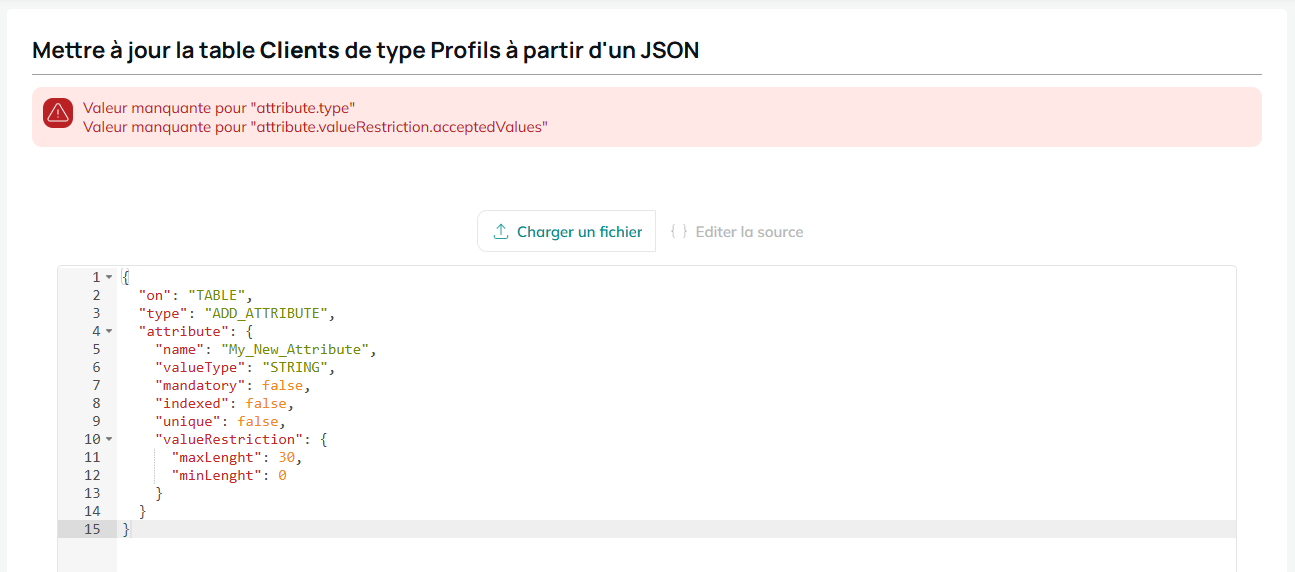Click the false value of "unique"

[258, 421]
